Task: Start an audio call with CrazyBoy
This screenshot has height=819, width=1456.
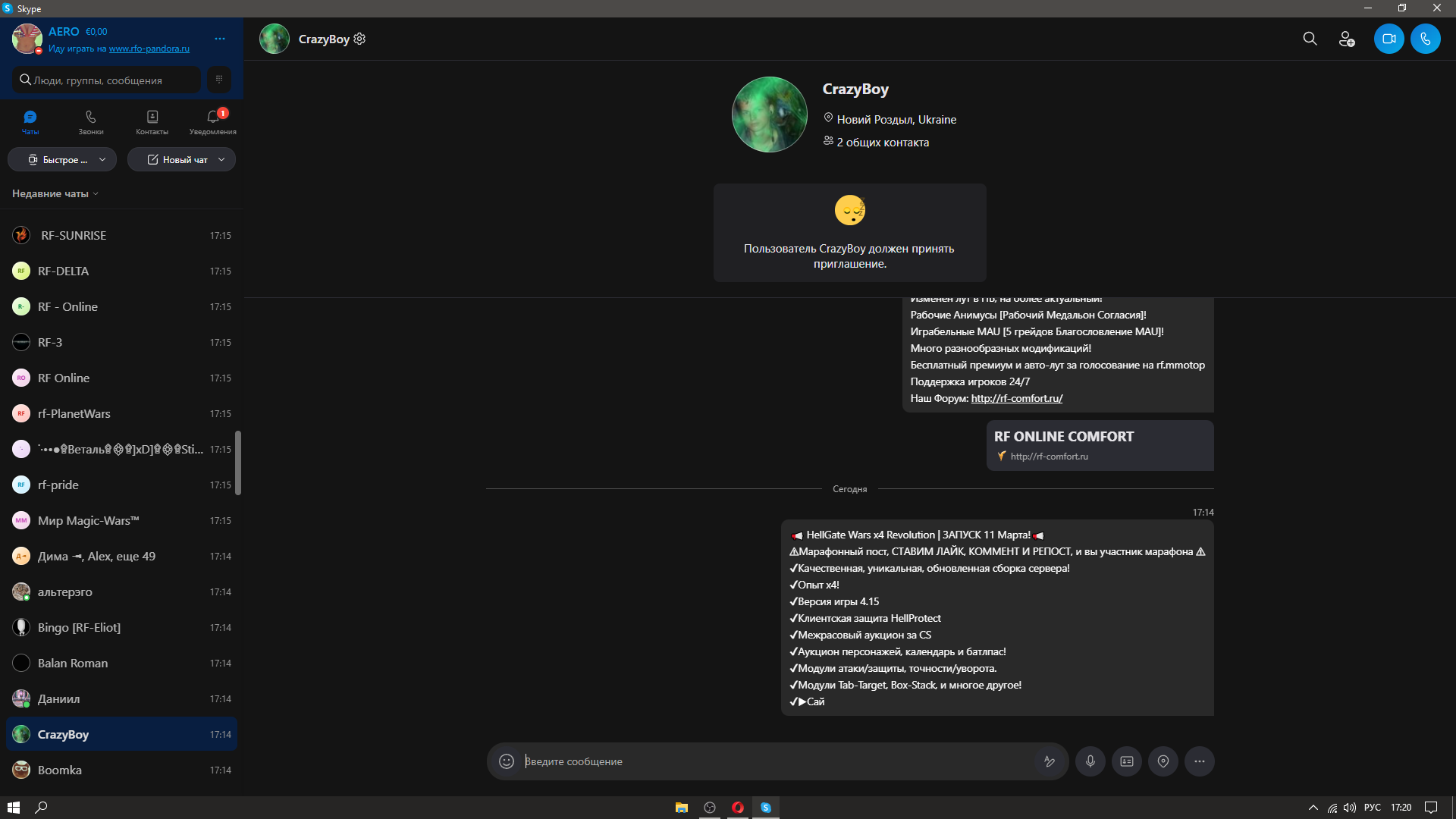Action: click(1426, 39)
